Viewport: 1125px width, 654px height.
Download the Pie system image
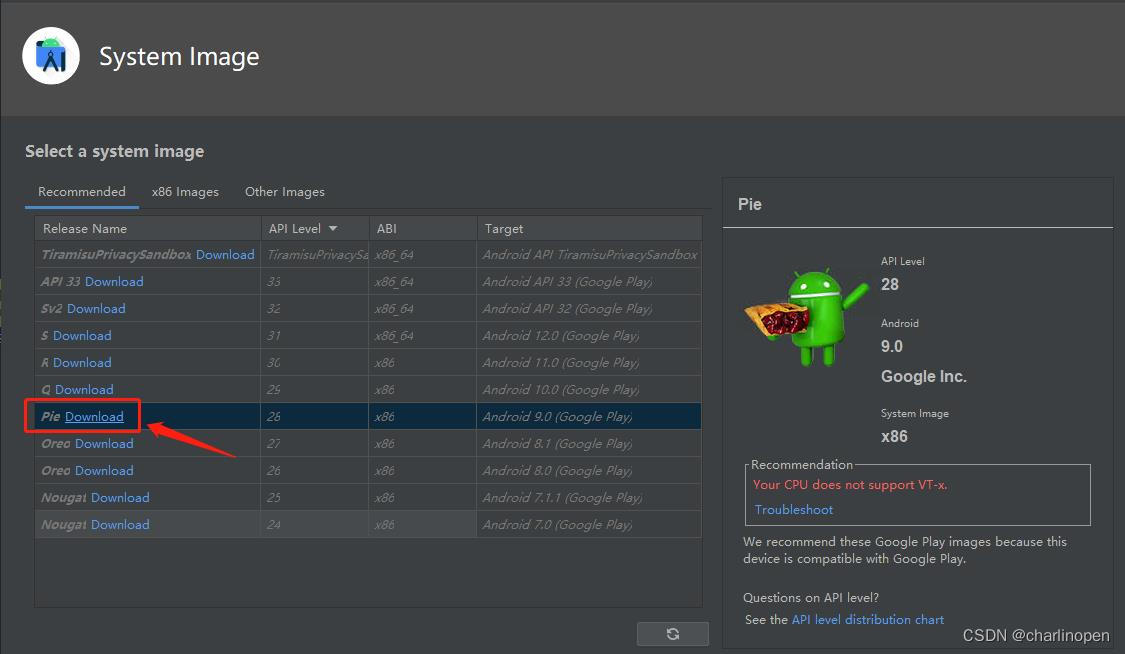tap(94, 417)
